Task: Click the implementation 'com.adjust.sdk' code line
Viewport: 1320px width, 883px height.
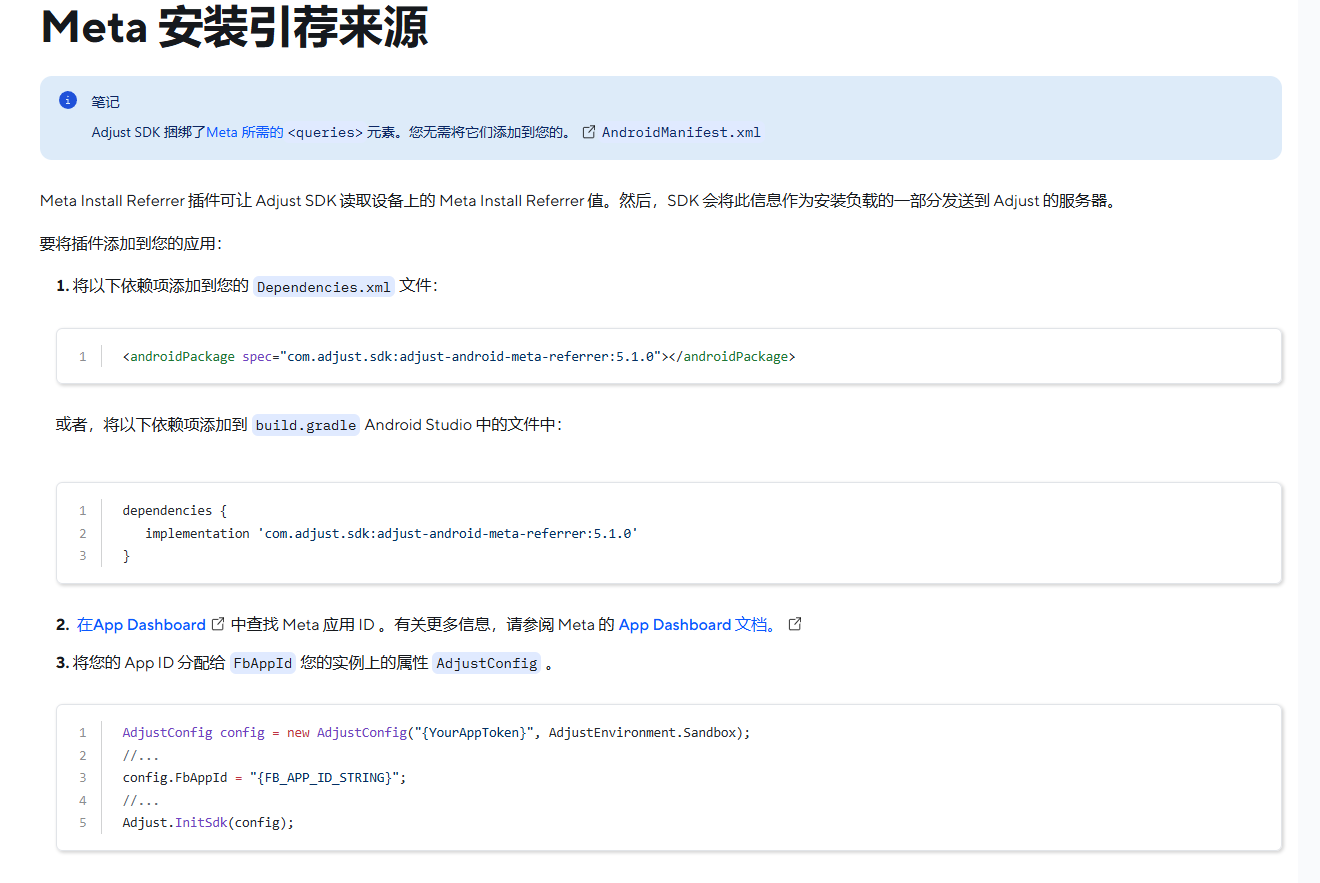Action: (x=391, y=533)
